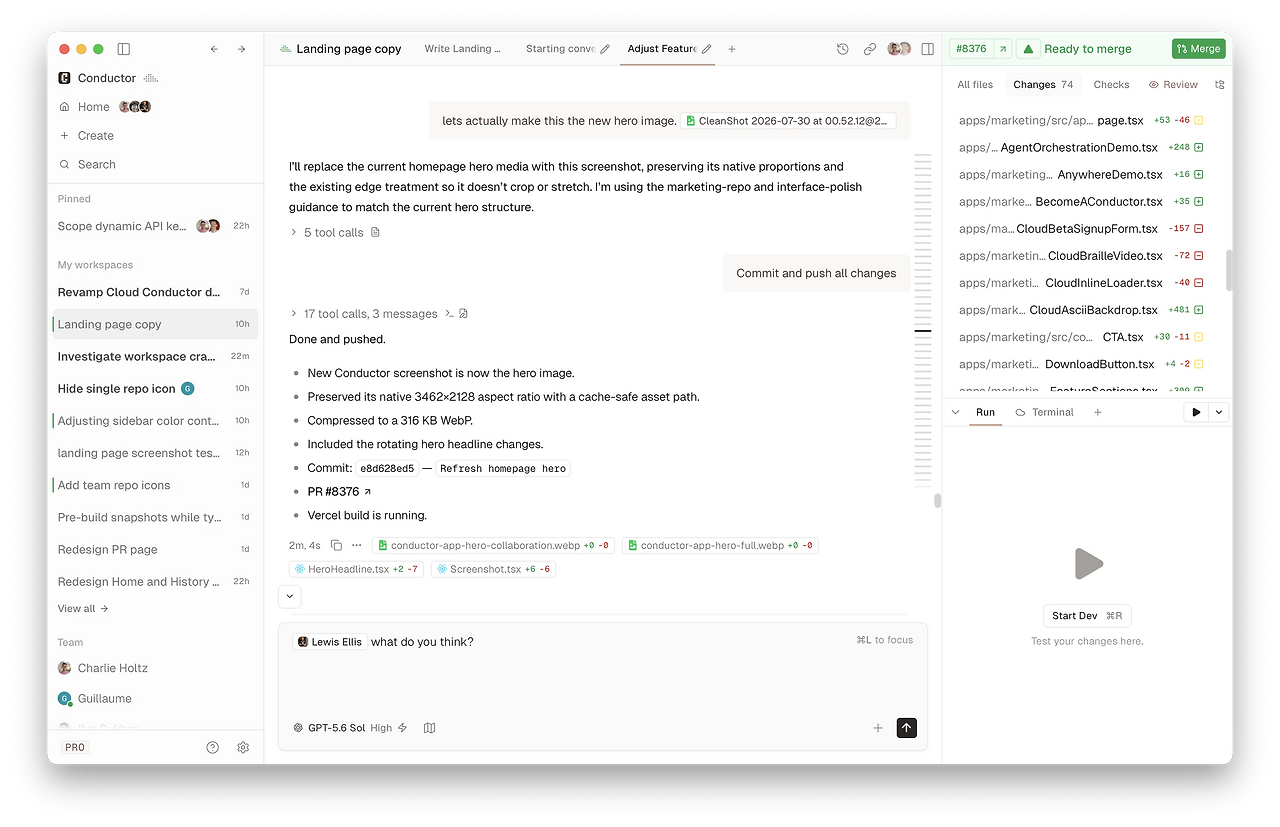Copy the response with the copy icon
This screenshot has height=827, width=1280.
click(336, 545)
